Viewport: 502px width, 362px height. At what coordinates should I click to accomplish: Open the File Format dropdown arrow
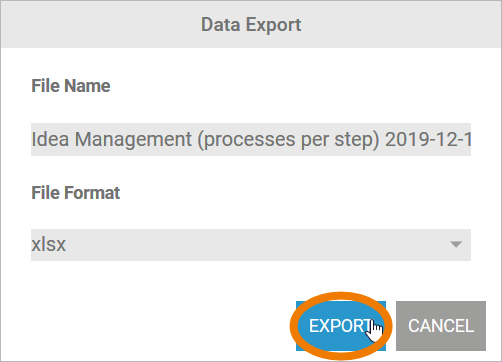coord(456,244)
